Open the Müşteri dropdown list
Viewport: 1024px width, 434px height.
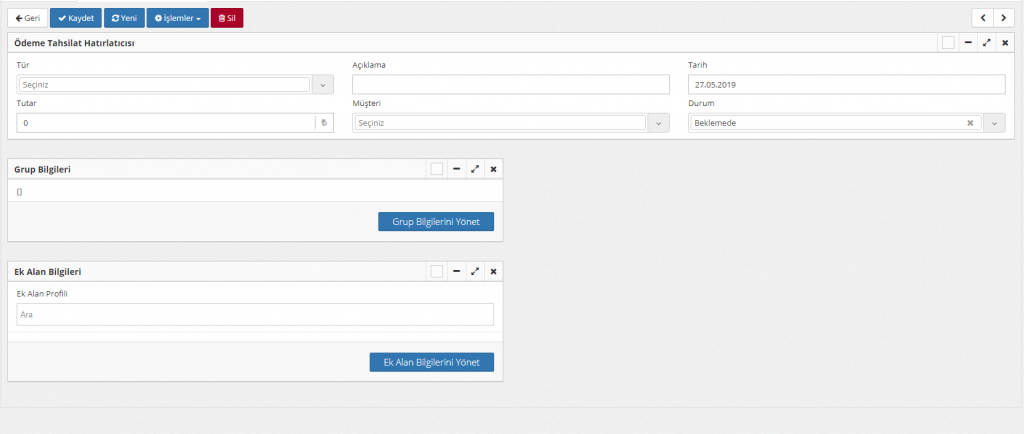click(658, 123)
